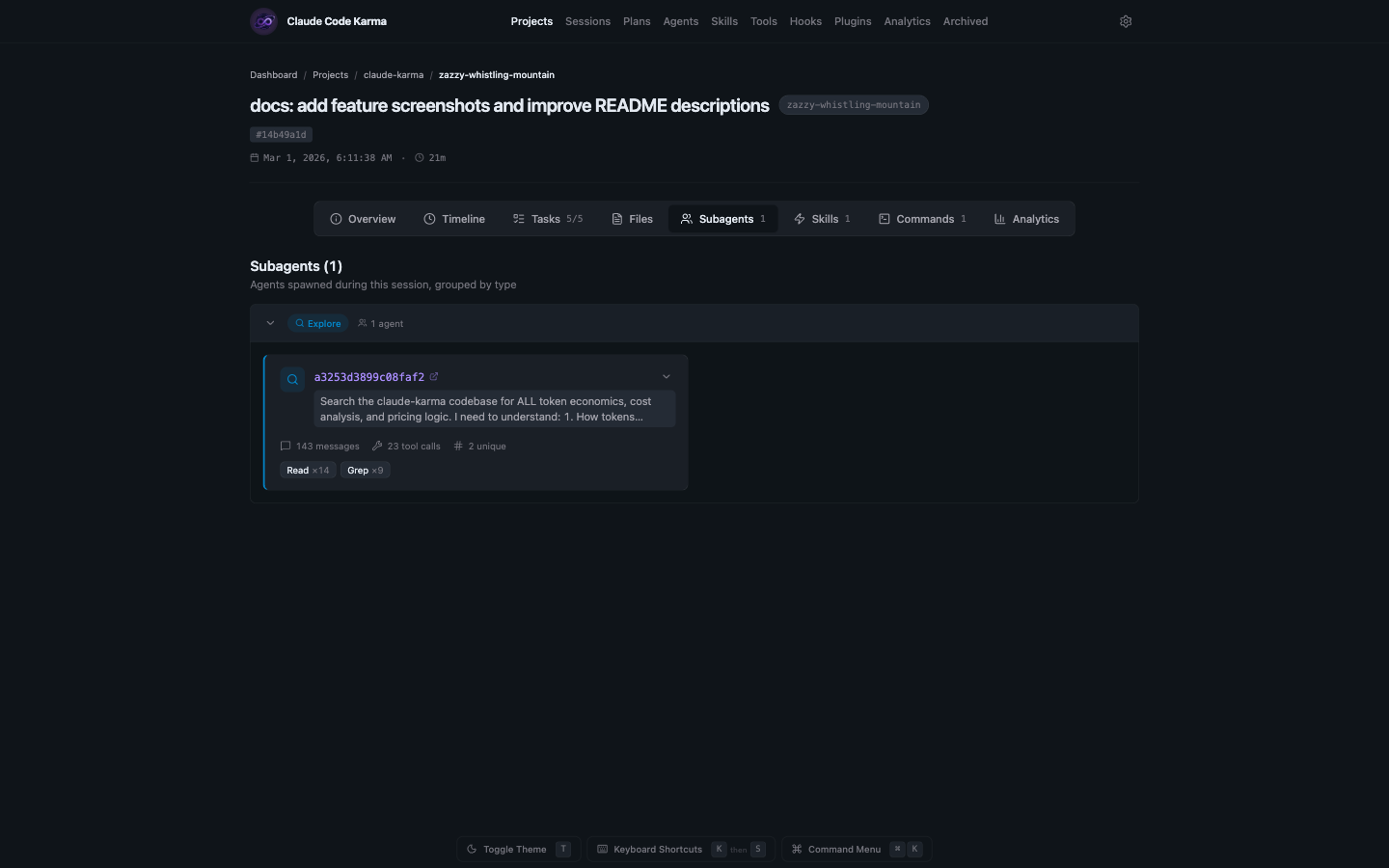
Task: Open Keyboard Shortcuts button
Action: 681,850
